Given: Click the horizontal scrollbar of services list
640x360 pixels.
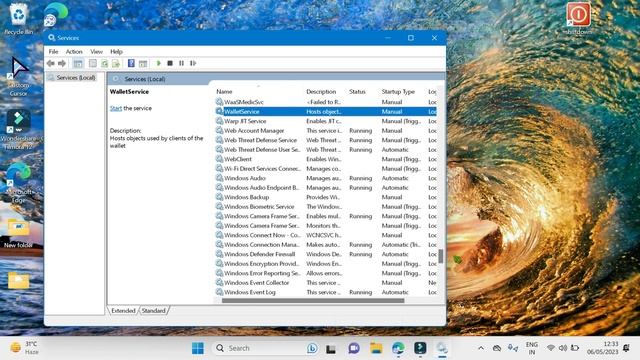Looking at the screenshot, I should [313, 301].
